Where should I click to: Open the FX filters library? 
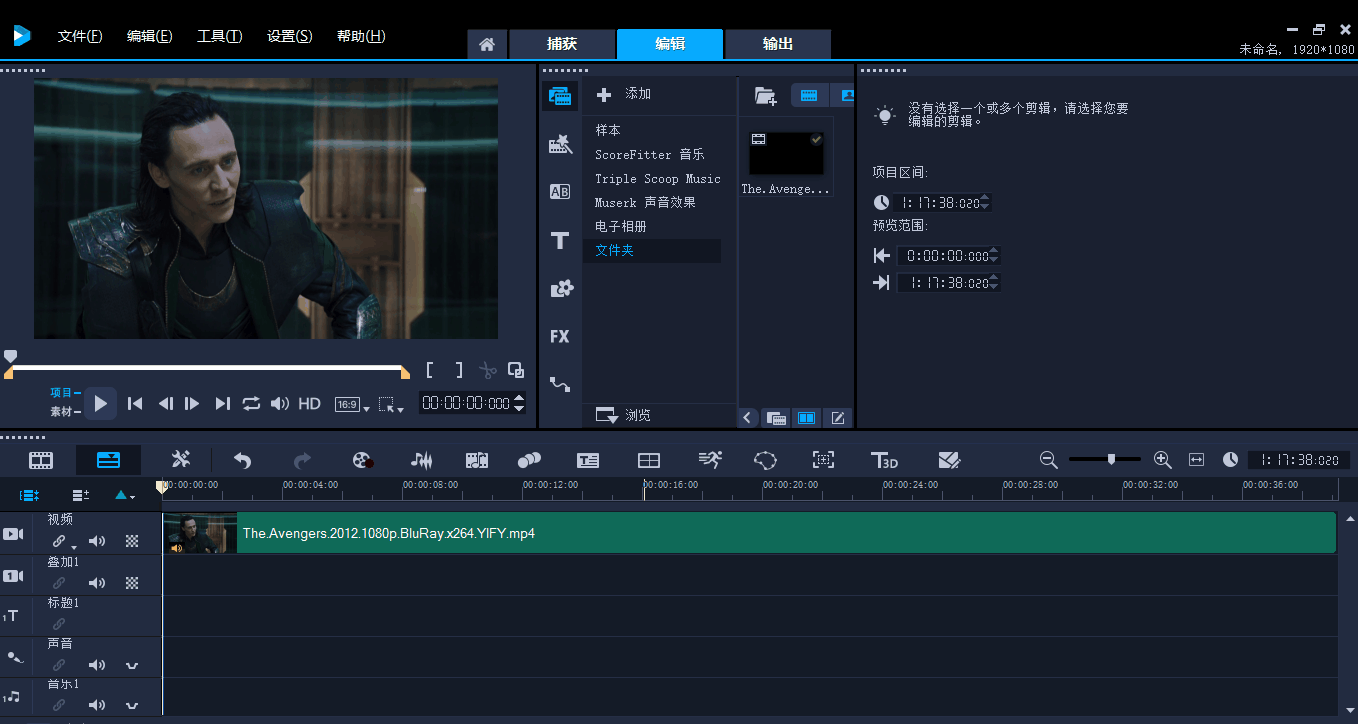pyautogui.click(x=560, y=336)
